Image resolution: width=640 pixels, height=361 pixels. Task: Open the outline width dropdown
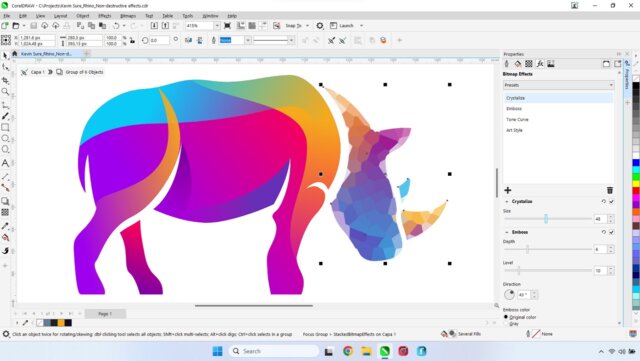point(247,40)
